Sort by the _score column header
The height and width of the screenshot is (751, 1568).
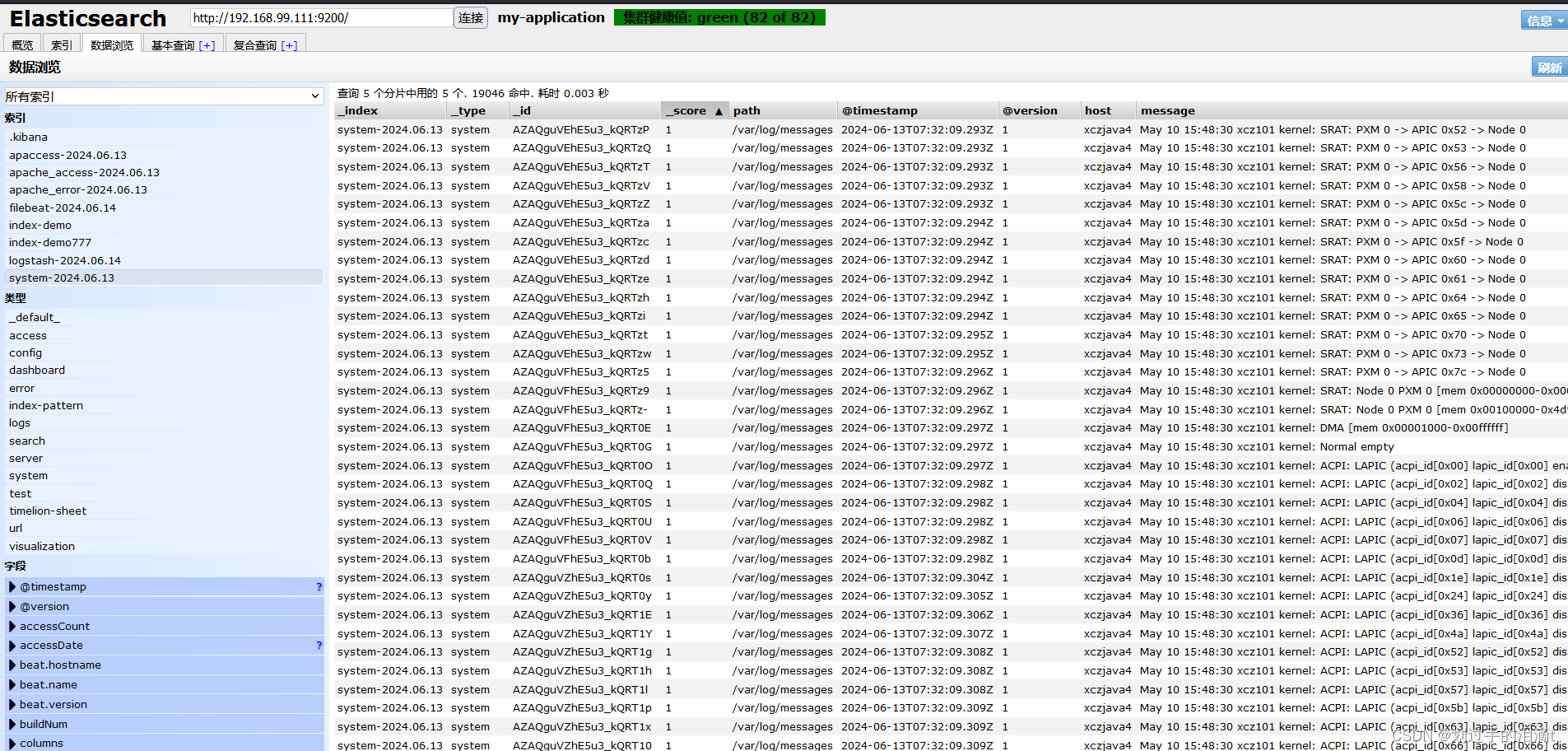point(696,110)
